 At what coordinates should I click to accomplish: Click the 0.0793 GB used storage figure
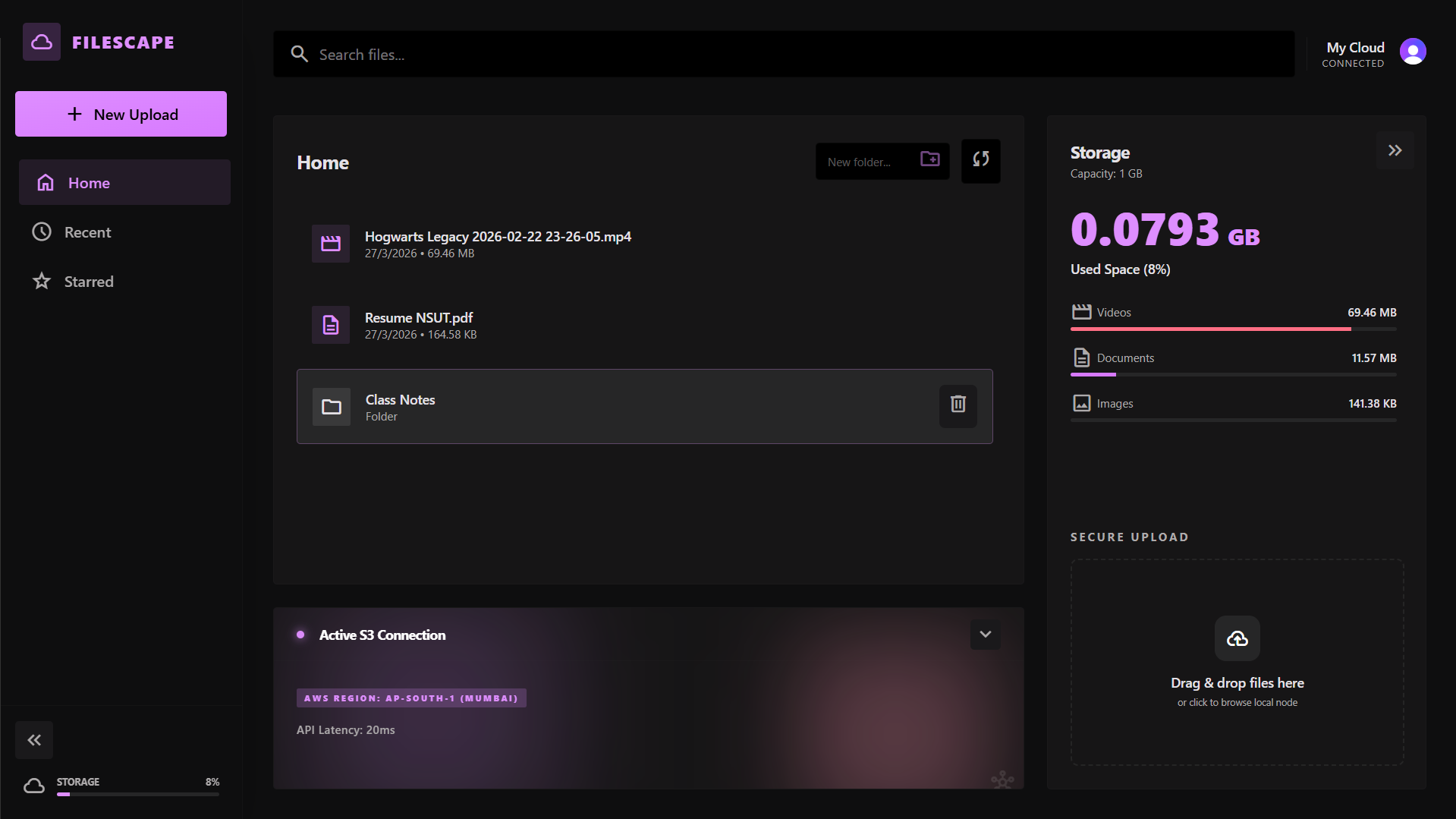click(x=1165, y=229)
